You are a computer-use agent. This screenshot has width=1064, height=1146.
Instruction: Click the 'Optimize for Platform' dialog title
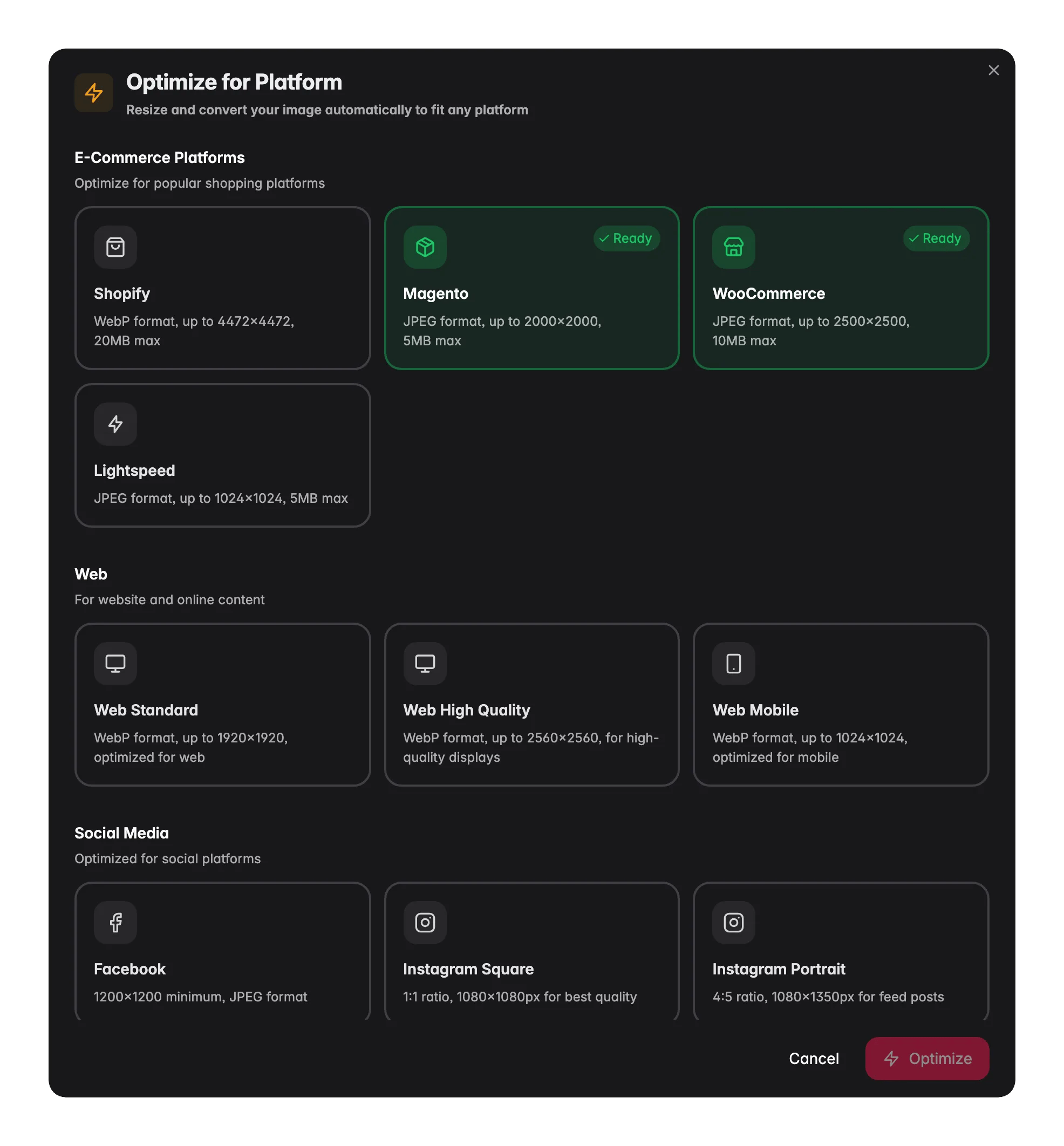234,83
